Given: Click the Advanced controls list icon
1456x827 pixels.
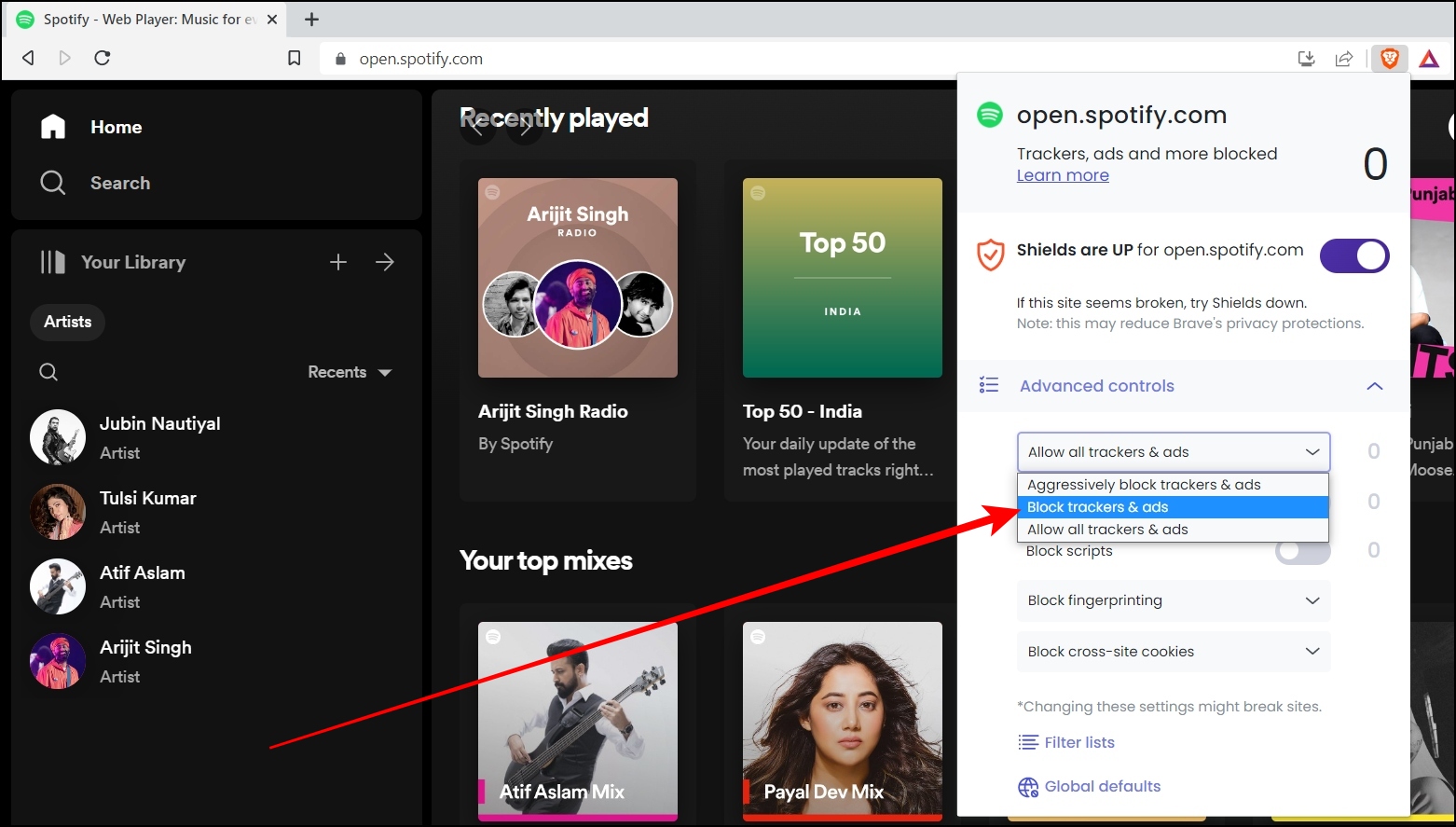Looking at the screenshot, I should pos(989,385).
